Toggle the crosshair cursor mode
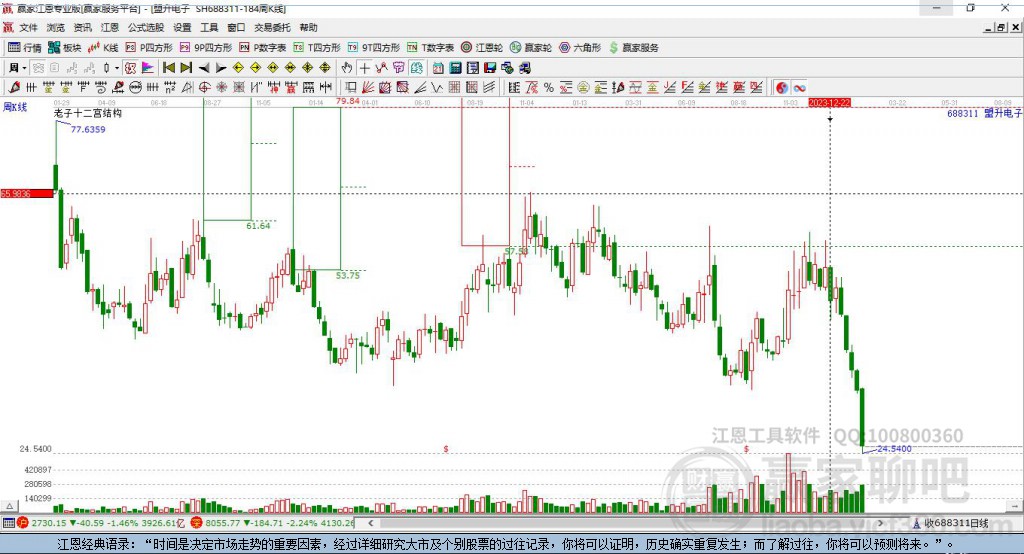This screenshot has width=1024, height=554. point(364,68)
